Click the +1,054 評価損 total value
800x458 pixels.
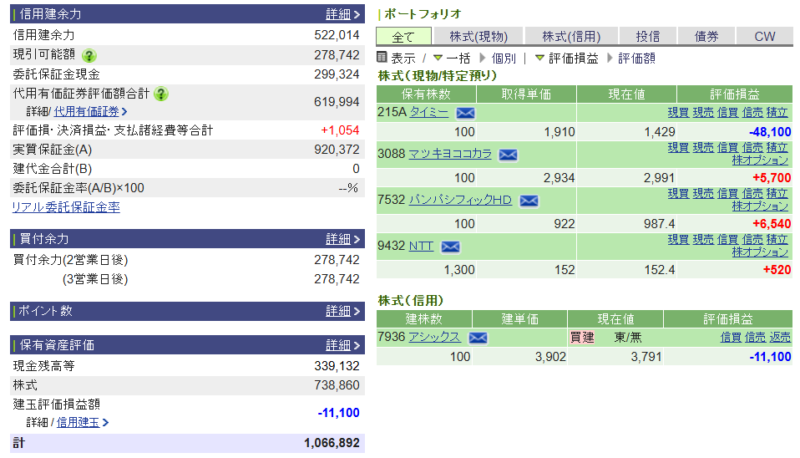340,131
